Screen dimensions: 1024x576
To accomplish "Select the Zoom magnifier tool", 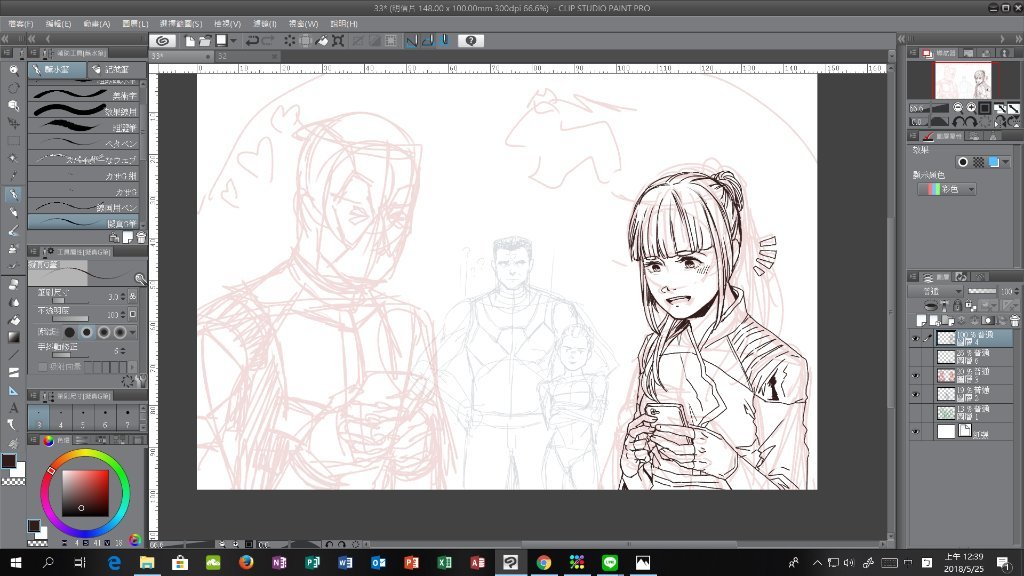I will [13, 70].
